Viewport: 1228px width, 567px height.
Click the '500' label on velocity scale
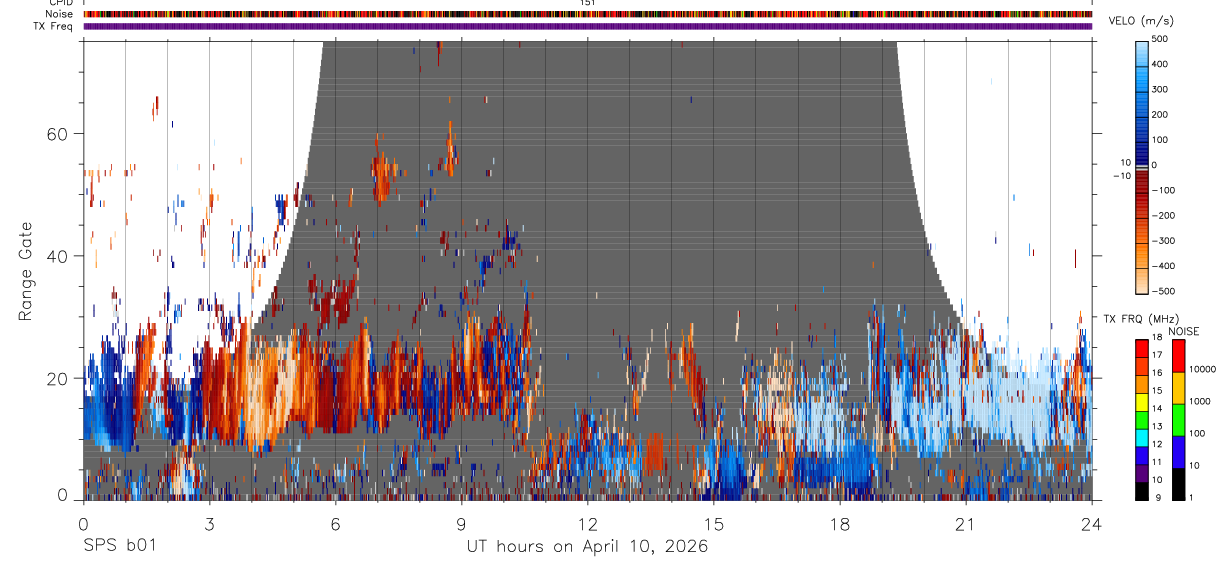1160,39
